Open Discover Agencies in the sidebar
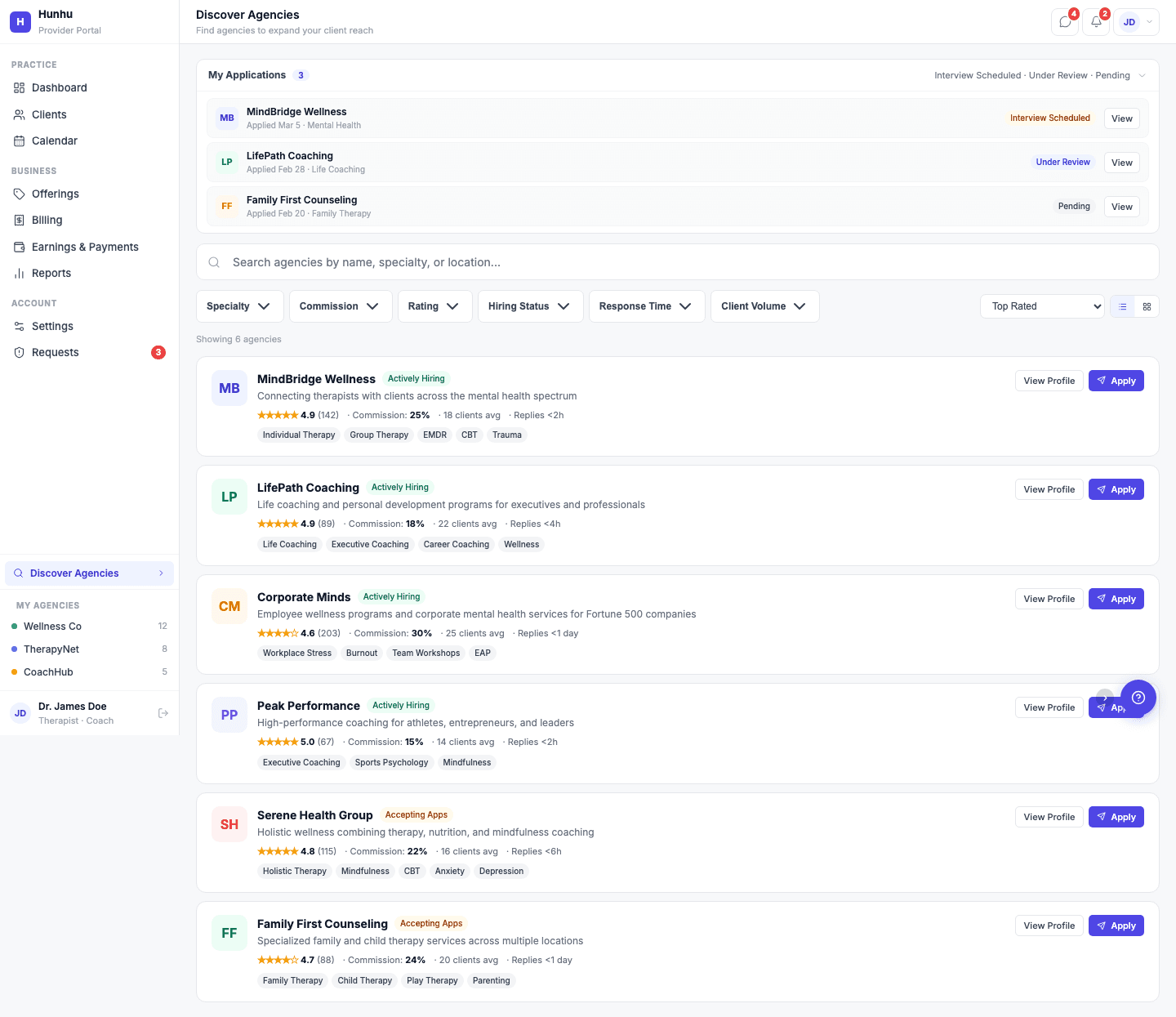 point(73,573)
